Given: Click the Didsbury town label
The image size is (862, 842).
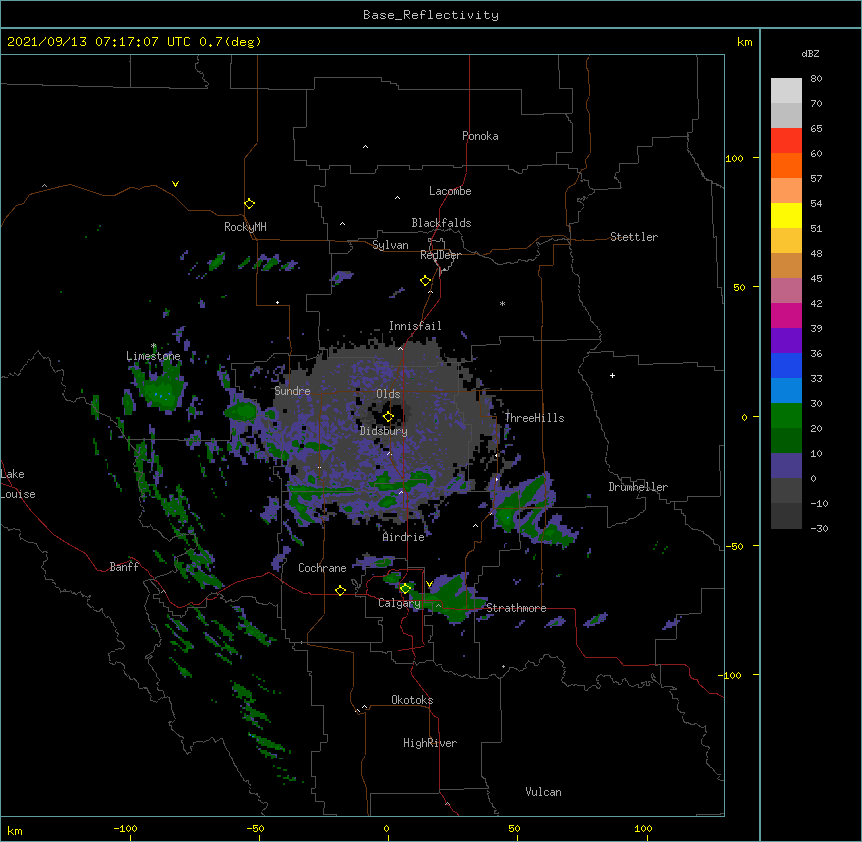Looking at the screenshot, I should point(384,431).
